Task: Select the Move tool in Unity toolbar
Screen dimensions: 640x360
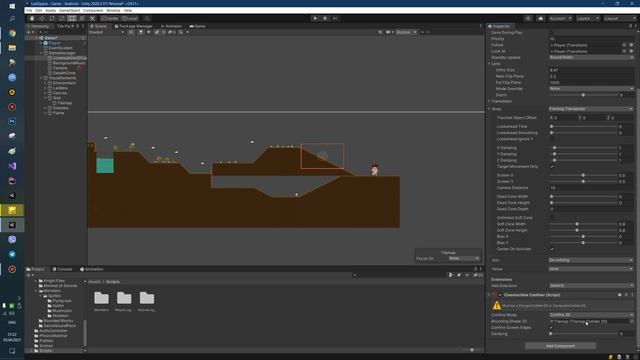Action: [42, 18]
